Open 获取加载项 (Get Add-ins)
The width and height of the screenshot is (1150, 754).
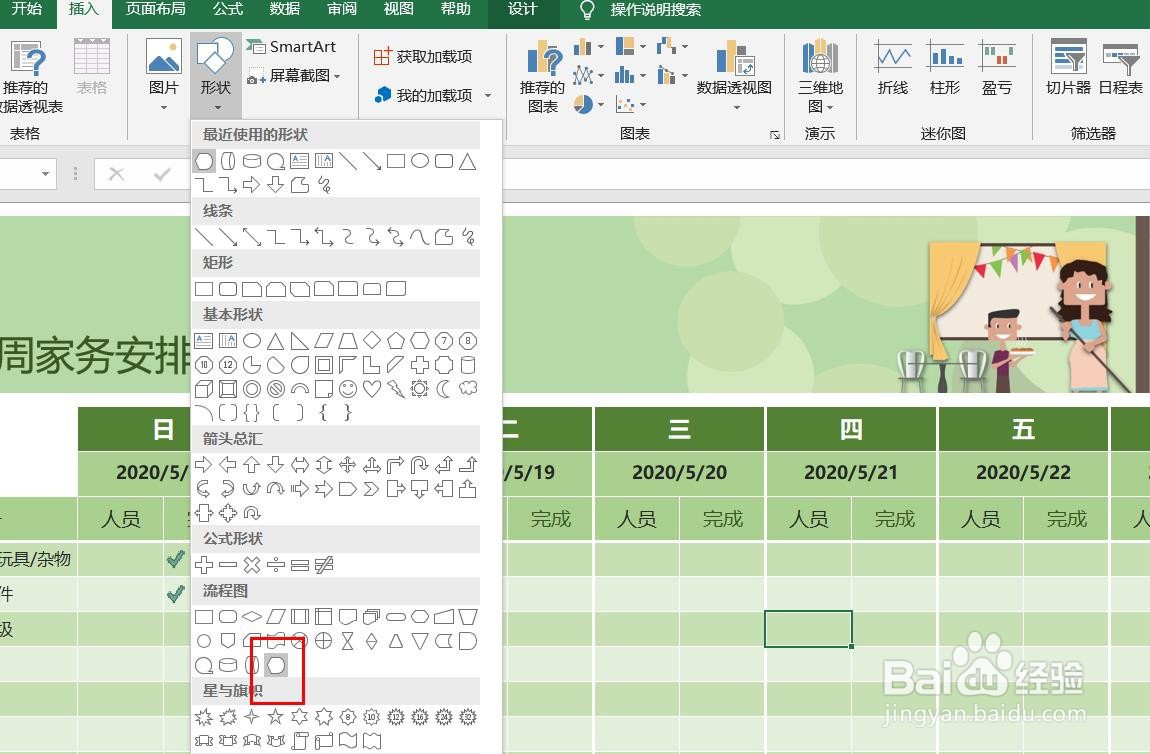422,56
